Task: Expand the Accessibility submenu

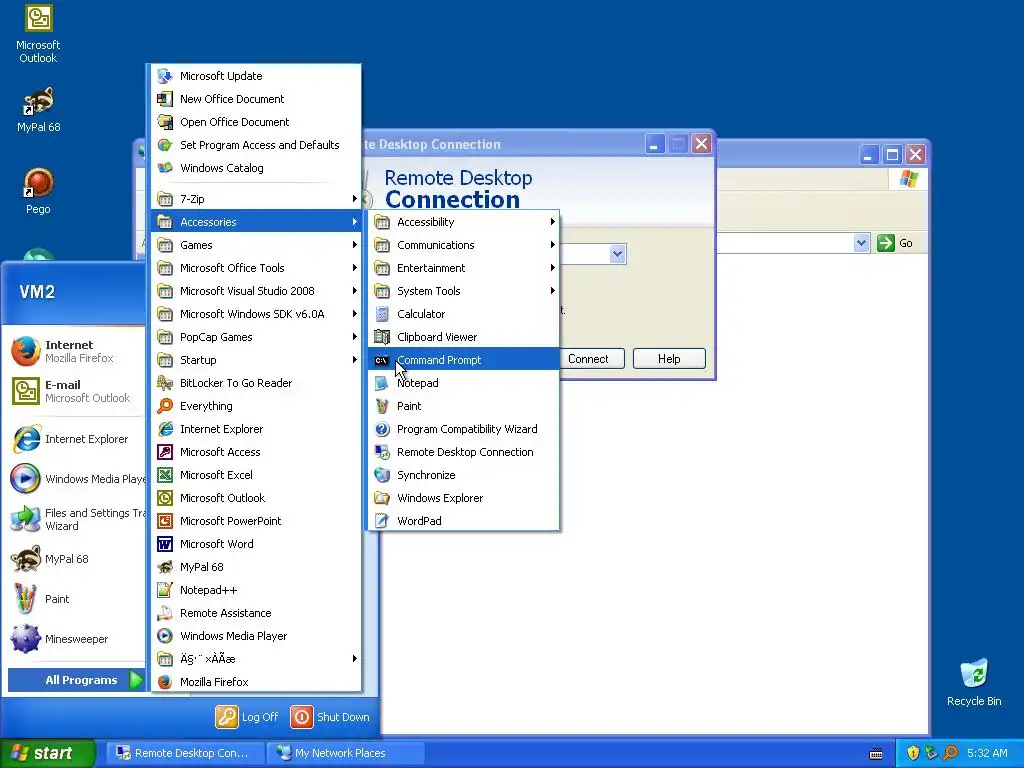Action: (x=464, y=222)
